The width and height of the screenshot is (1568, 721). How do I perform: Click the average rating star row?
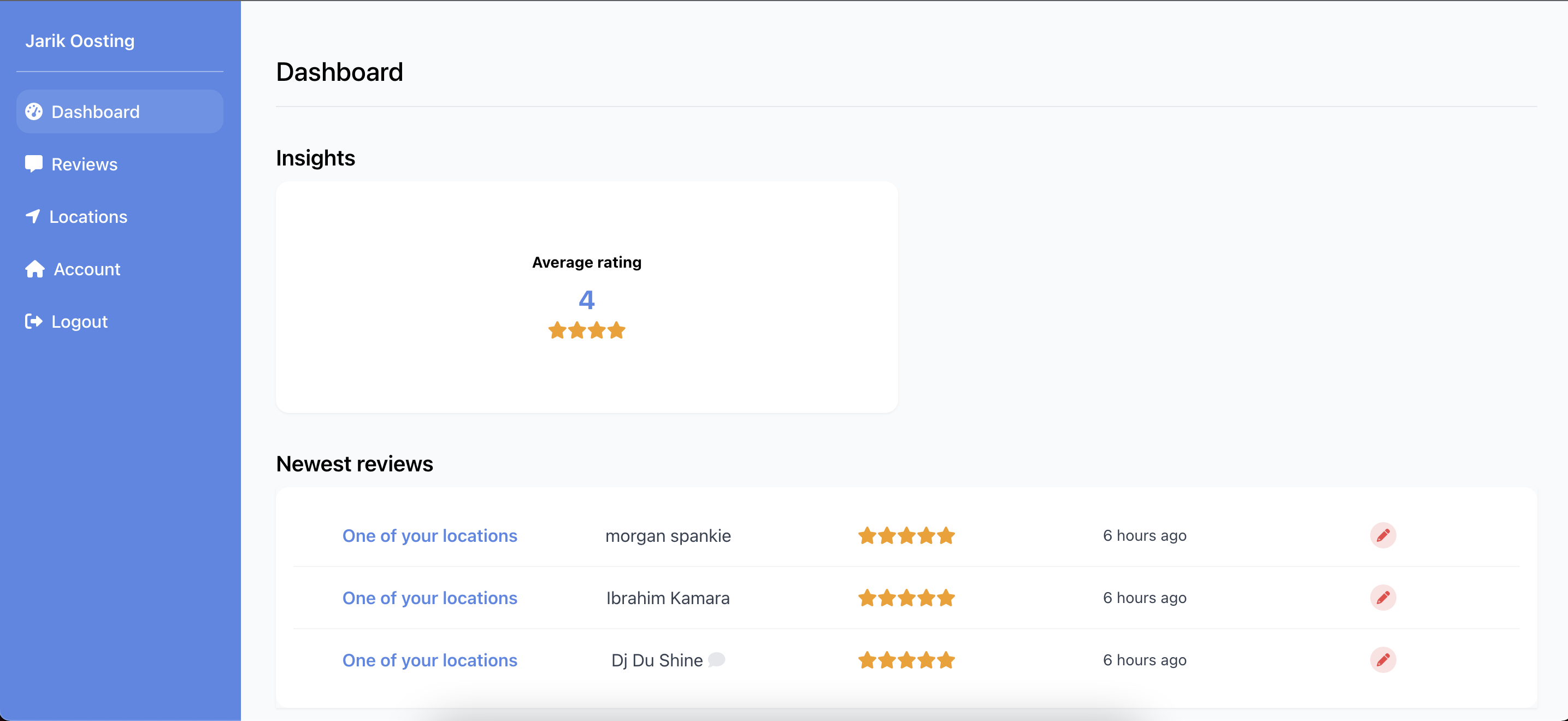click(x=586, y=330)
